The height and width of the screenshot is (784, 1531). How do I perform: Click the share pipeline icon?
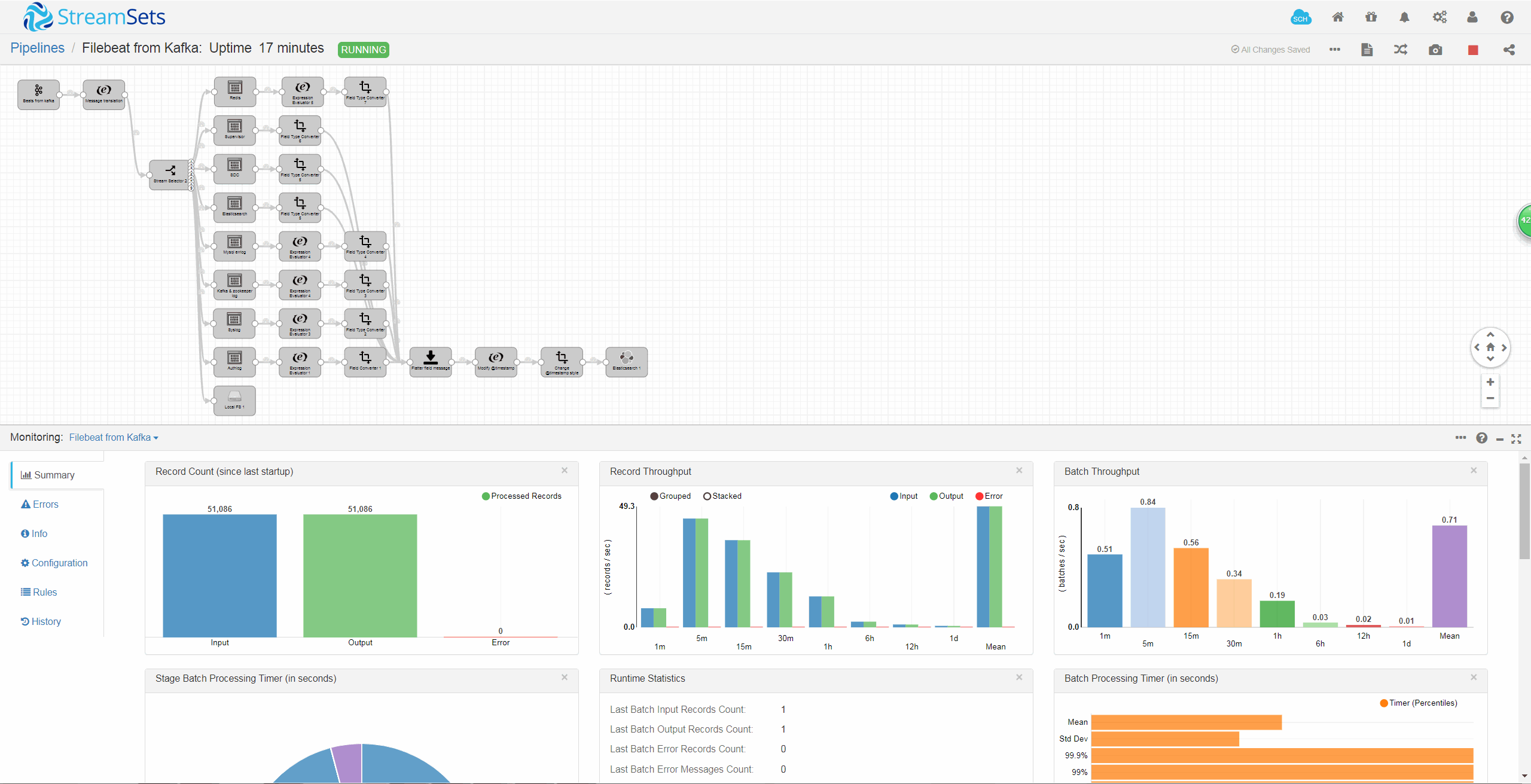pyautogui.click(x=1509, y=50)
